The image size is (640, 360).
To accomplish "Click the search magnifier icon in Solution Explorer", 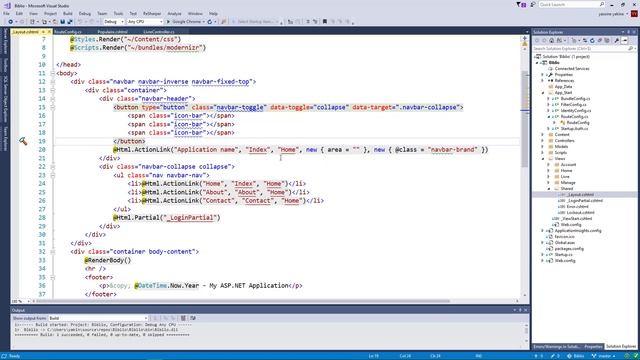I will (630, 49).
